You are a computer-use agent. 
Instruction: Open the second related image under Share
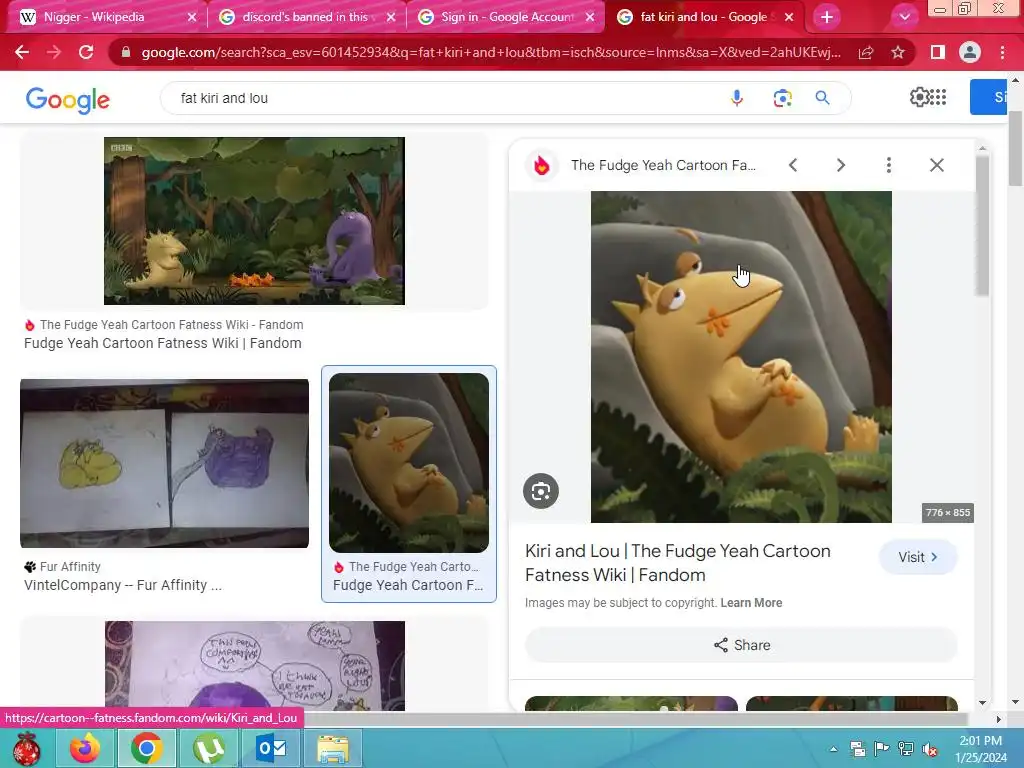click(852, 703)
